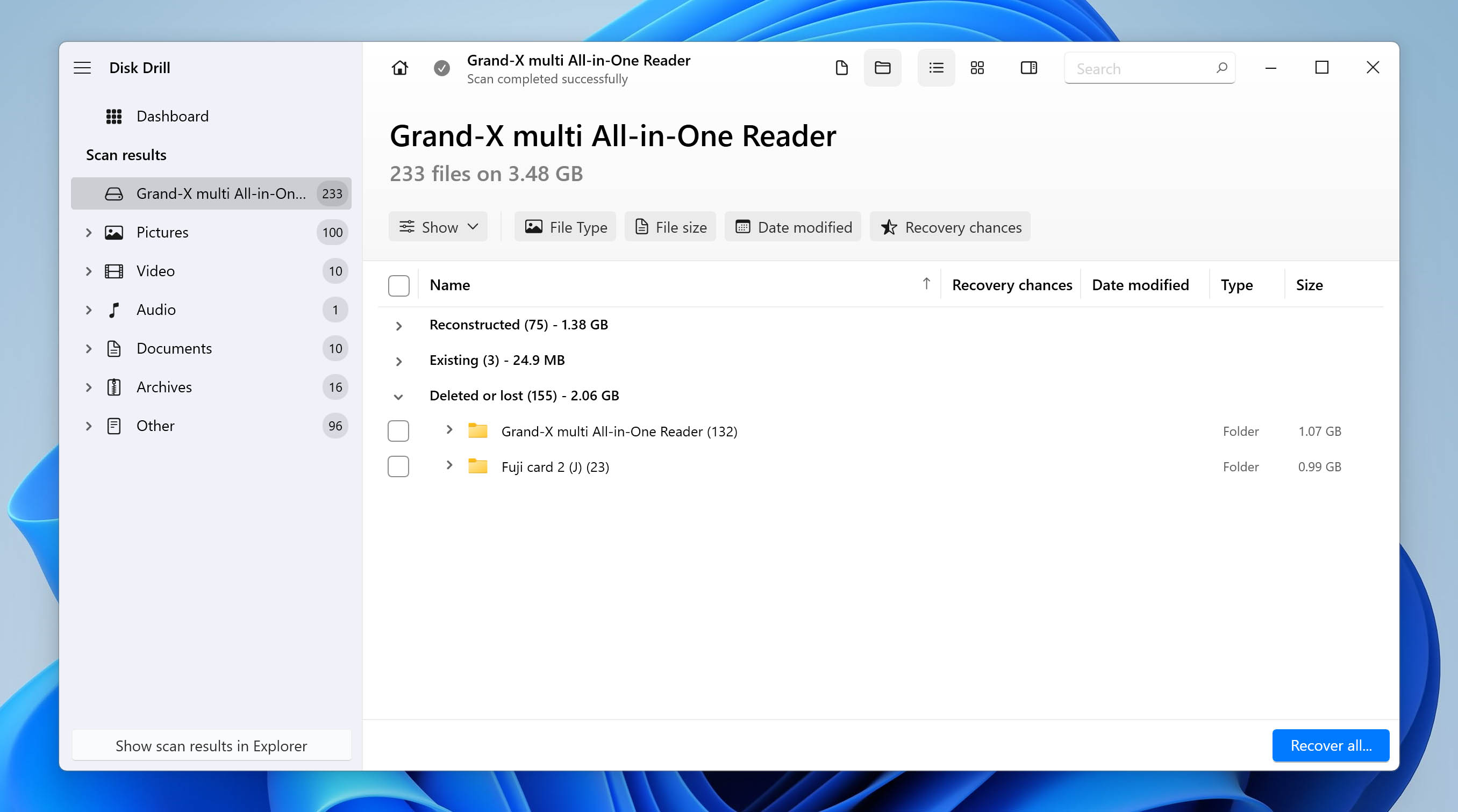Select grid thumbnails view icon

pyautogui.click(x=977, y=68)
